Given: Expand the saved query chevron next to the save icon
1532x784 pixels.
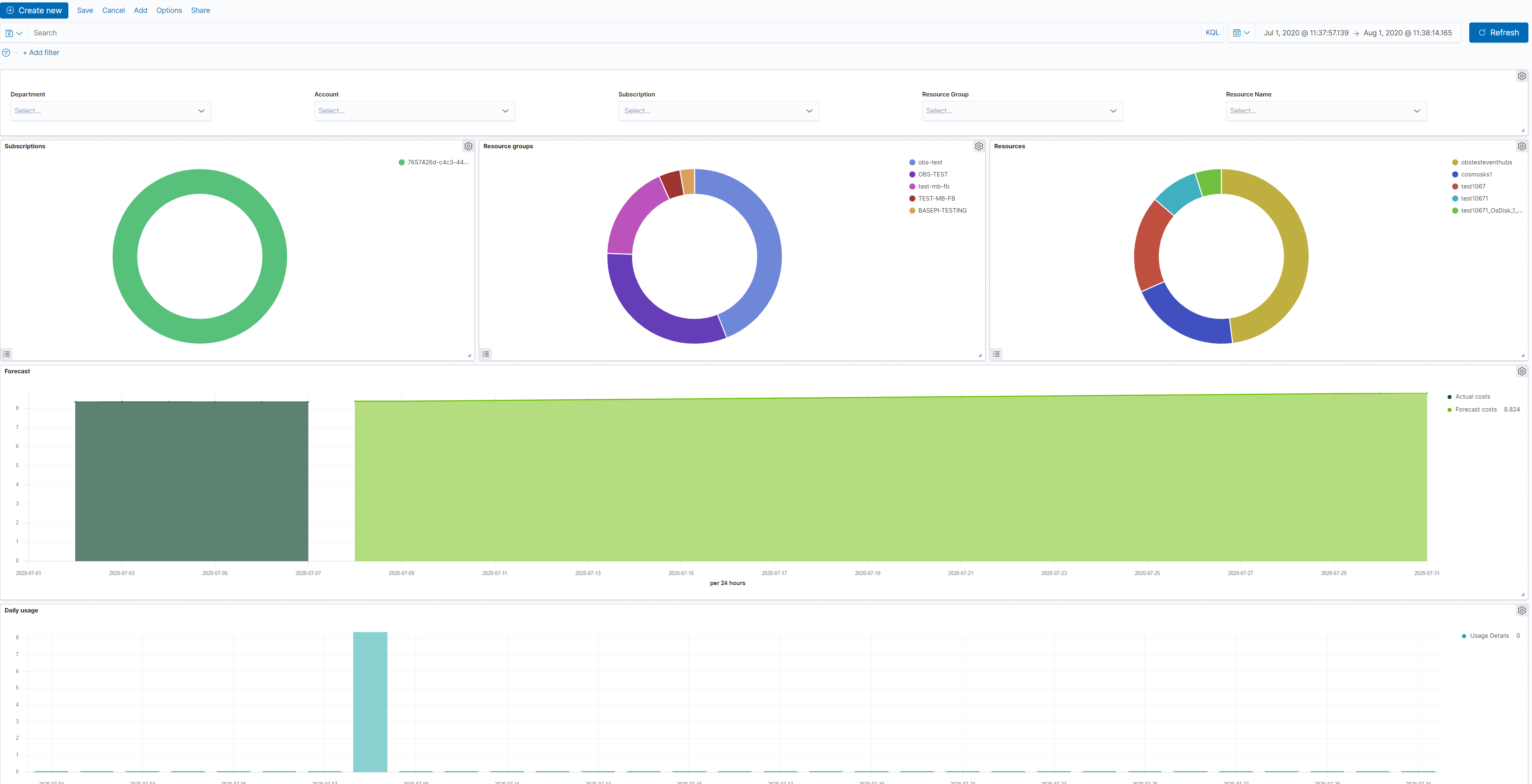Looking at the screenshot, I should [19, 33].
